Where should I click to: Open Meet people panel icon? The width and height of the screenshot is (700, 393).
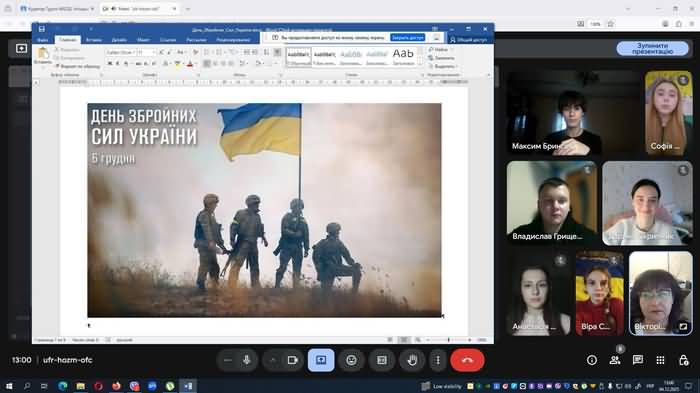click(615, 360)
